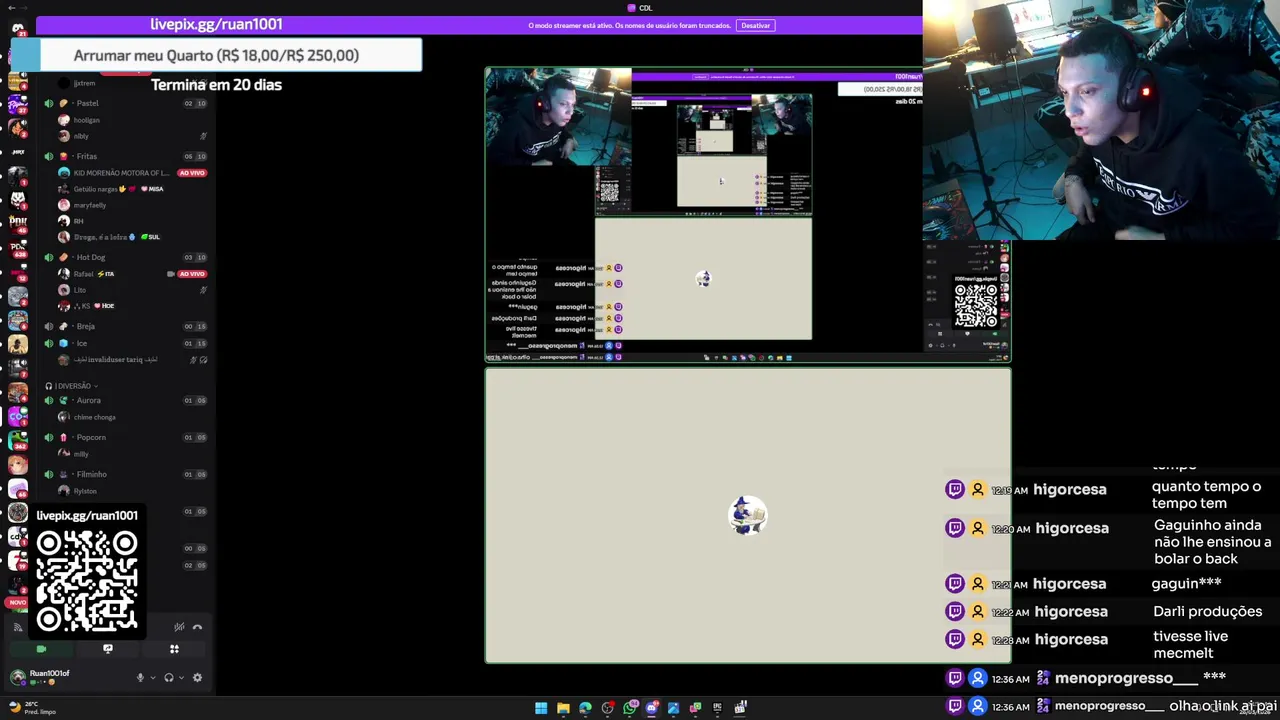Open Discord user settings gear
1280x720 pixels.
(x=197, y=678)
